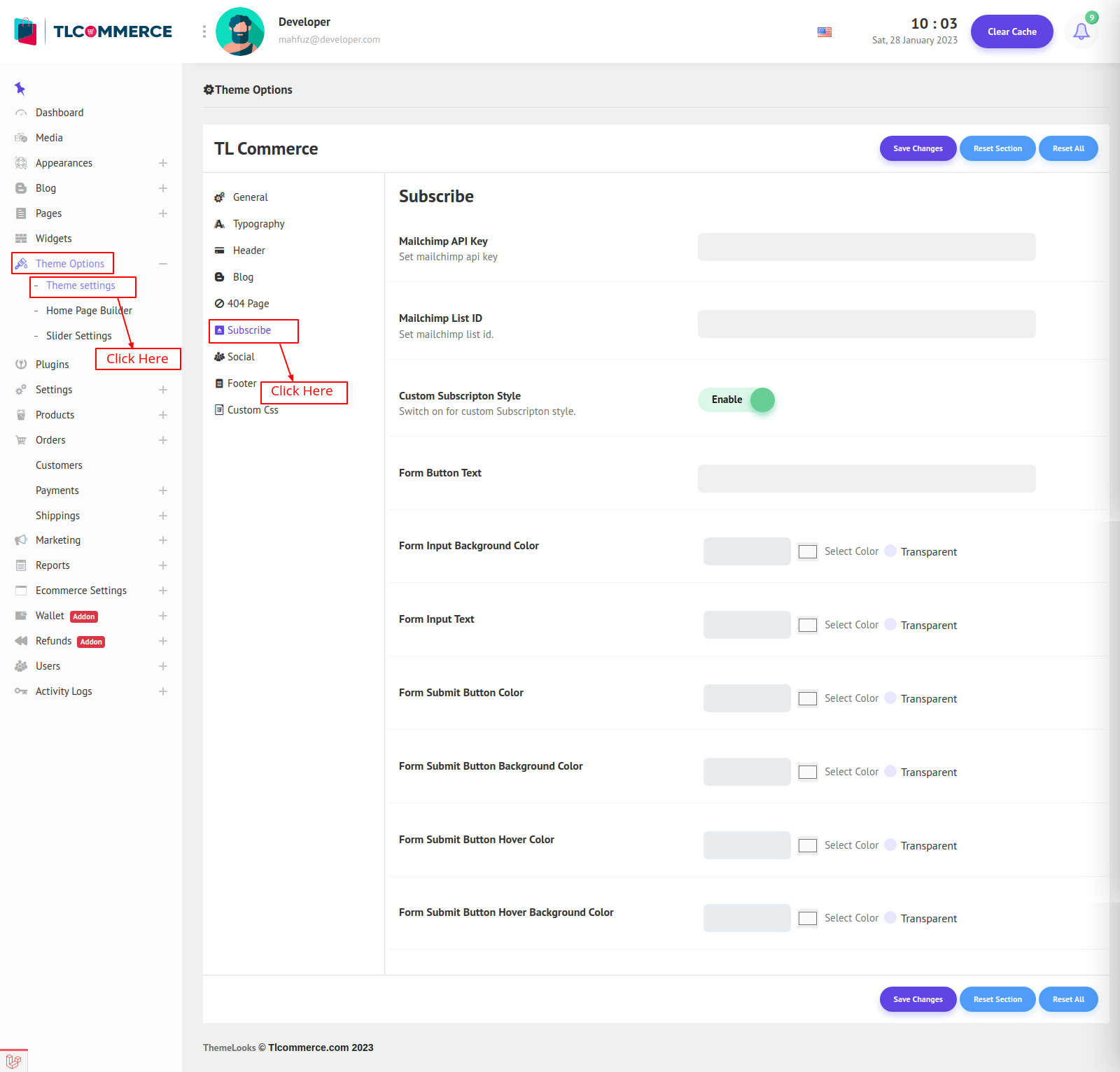
Task: Collapse the Theme Options sidebar section
Action: 162,264
